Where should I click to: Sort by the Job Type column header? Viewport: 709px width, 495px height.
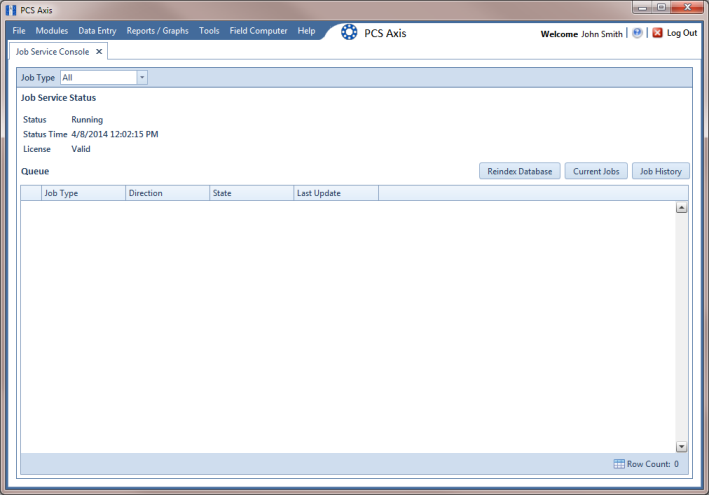(x=83, y=193)
